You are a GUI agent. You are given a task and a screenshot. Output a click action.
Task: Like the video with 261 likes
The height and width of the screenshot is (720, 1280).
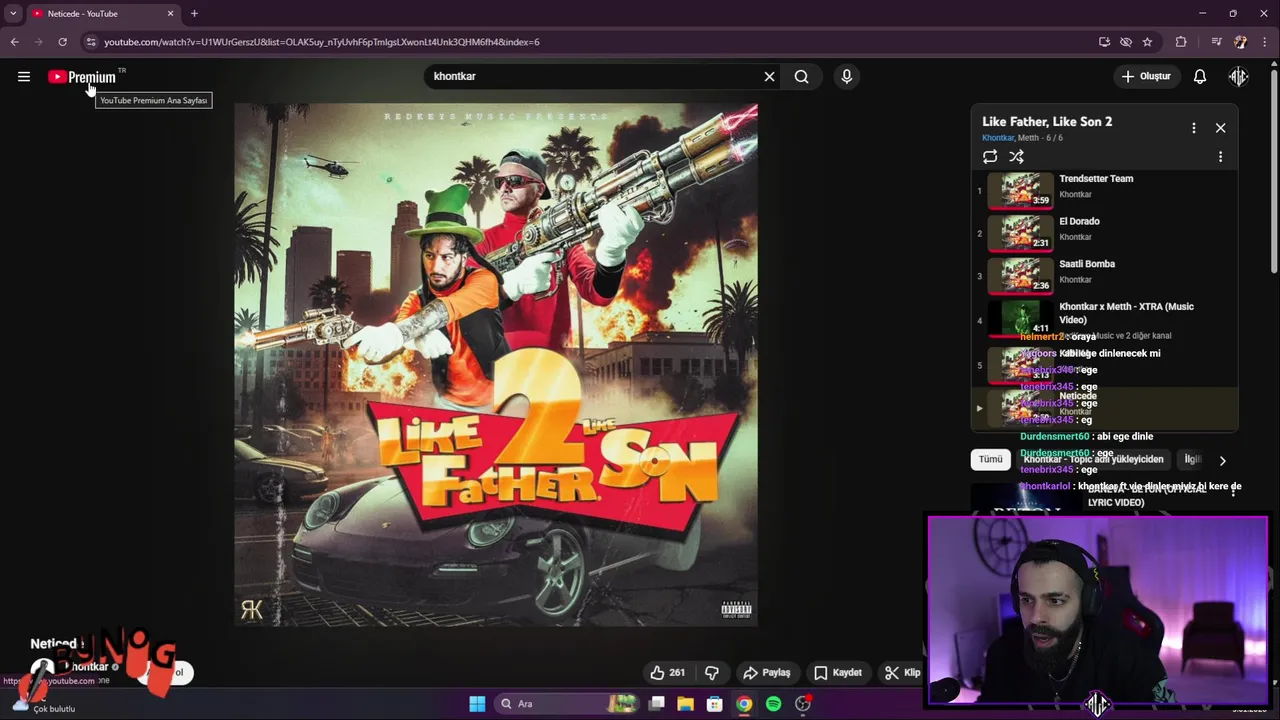click(667, 672)
